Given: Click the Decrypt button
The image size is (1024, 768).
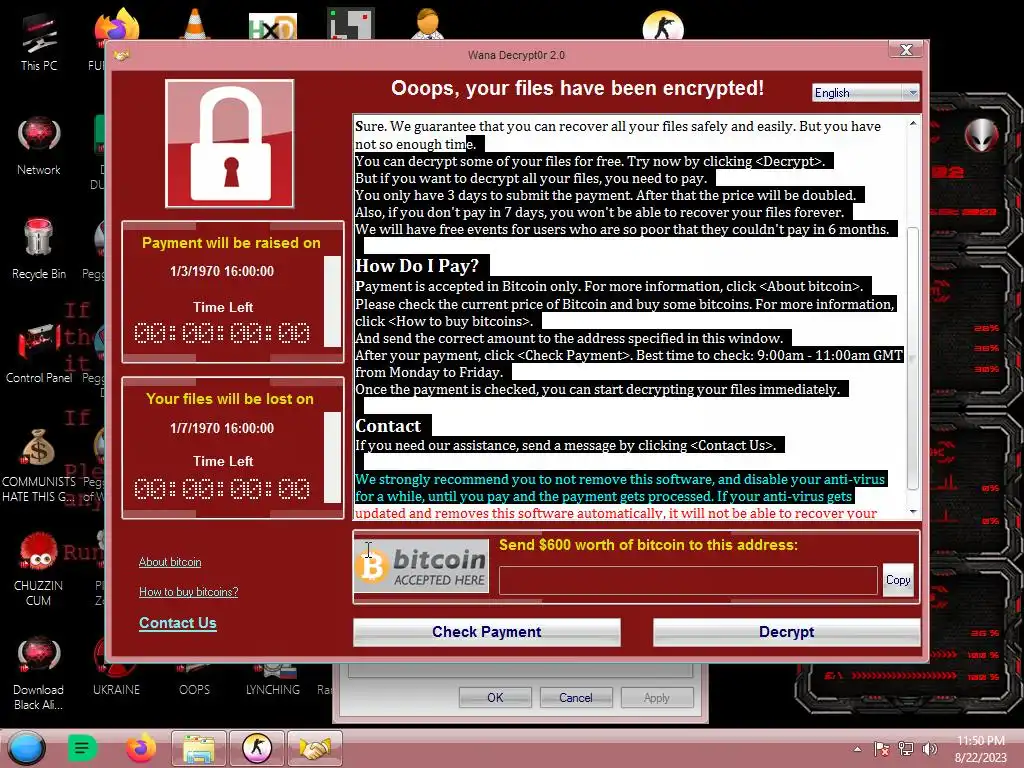Looking at the screenshot, I should coord(786,632).
